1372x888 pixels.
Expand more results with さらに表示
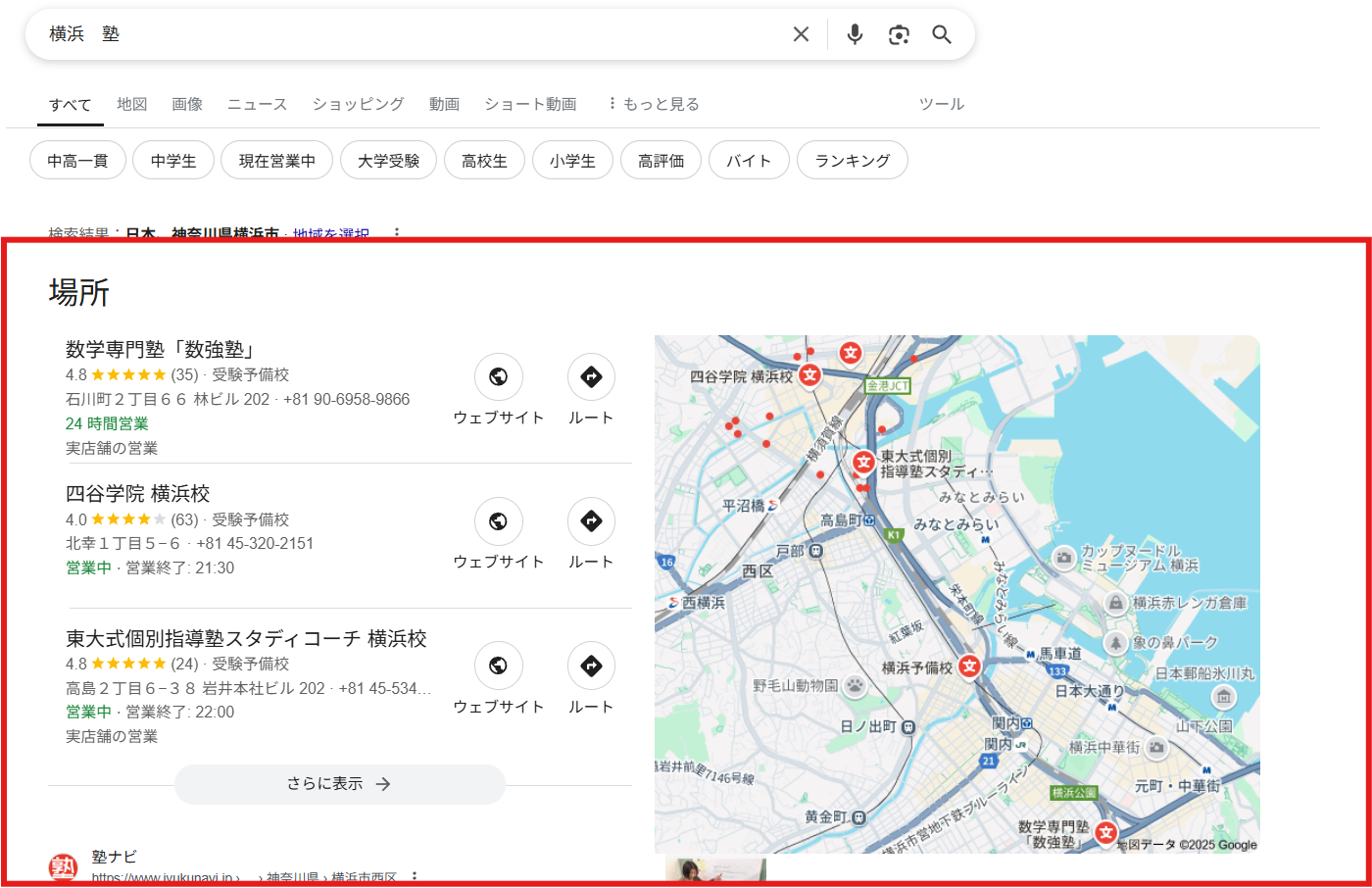[x=339, y=784]
